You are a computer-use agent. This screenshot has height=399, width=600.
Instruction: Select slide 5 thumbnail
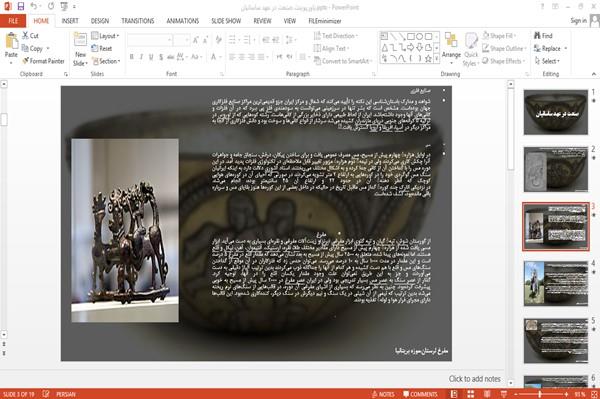pyautogui.click(x=556, y=341)
